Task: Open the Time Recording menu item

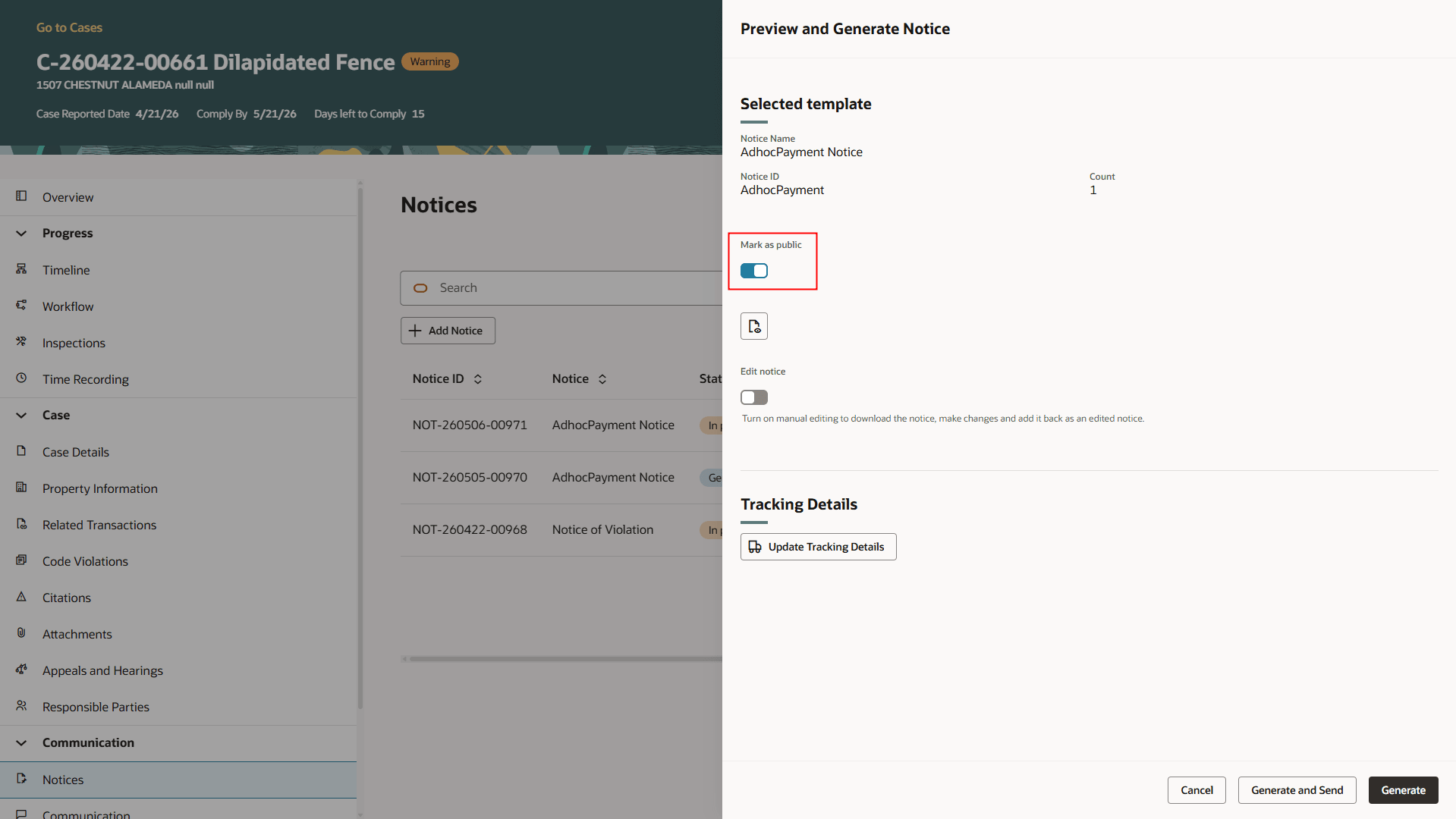Action: click(178, 379)
